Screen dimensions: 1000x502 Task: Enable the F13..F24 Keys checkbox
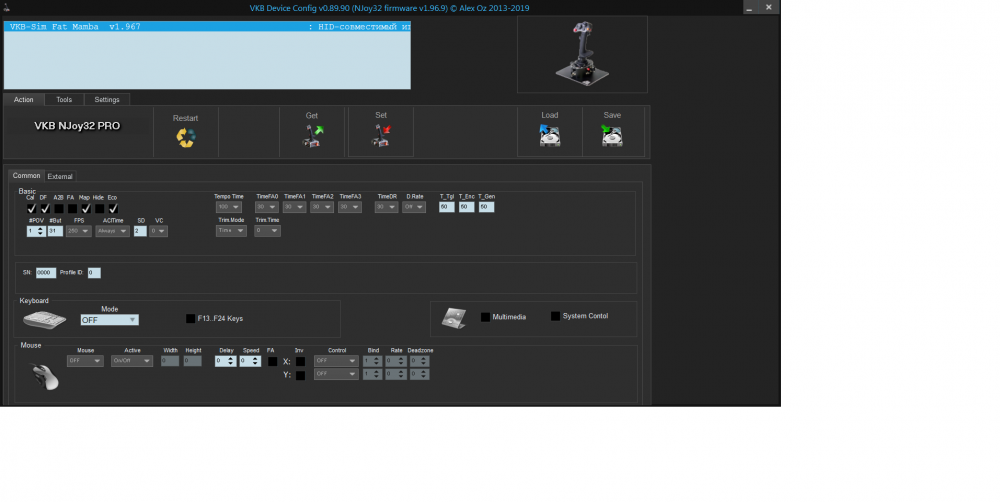click(190, 318)
